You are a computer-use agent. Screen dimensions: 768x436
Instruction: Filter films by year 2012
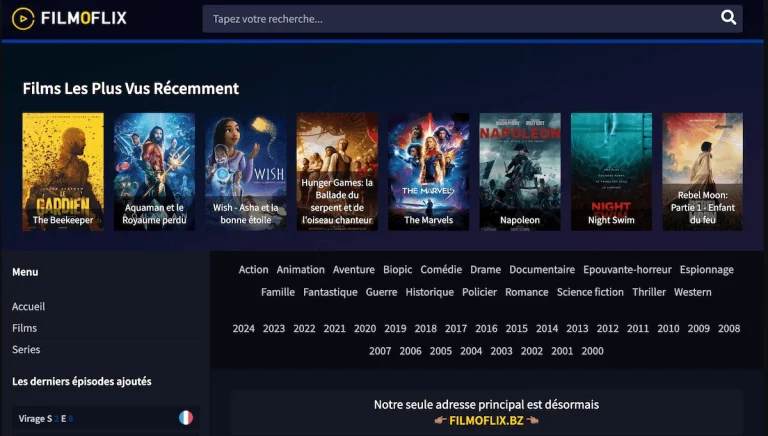[x=608, y=329]
